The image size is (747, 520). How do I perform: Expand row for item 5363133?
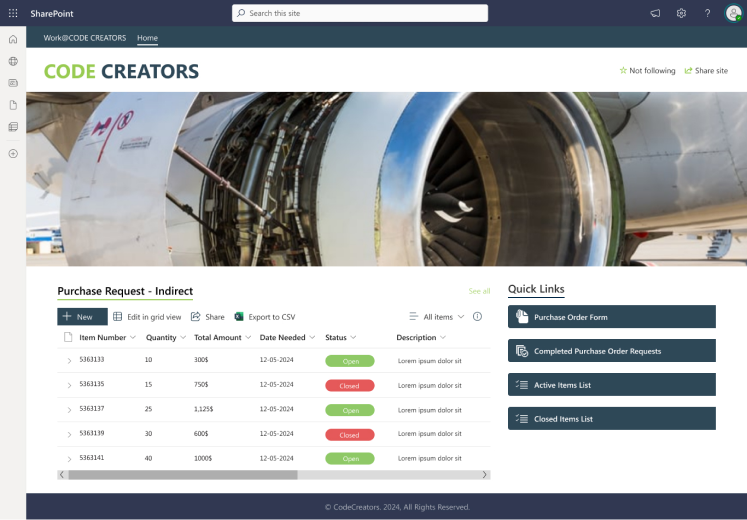click(x=69, y=360)
